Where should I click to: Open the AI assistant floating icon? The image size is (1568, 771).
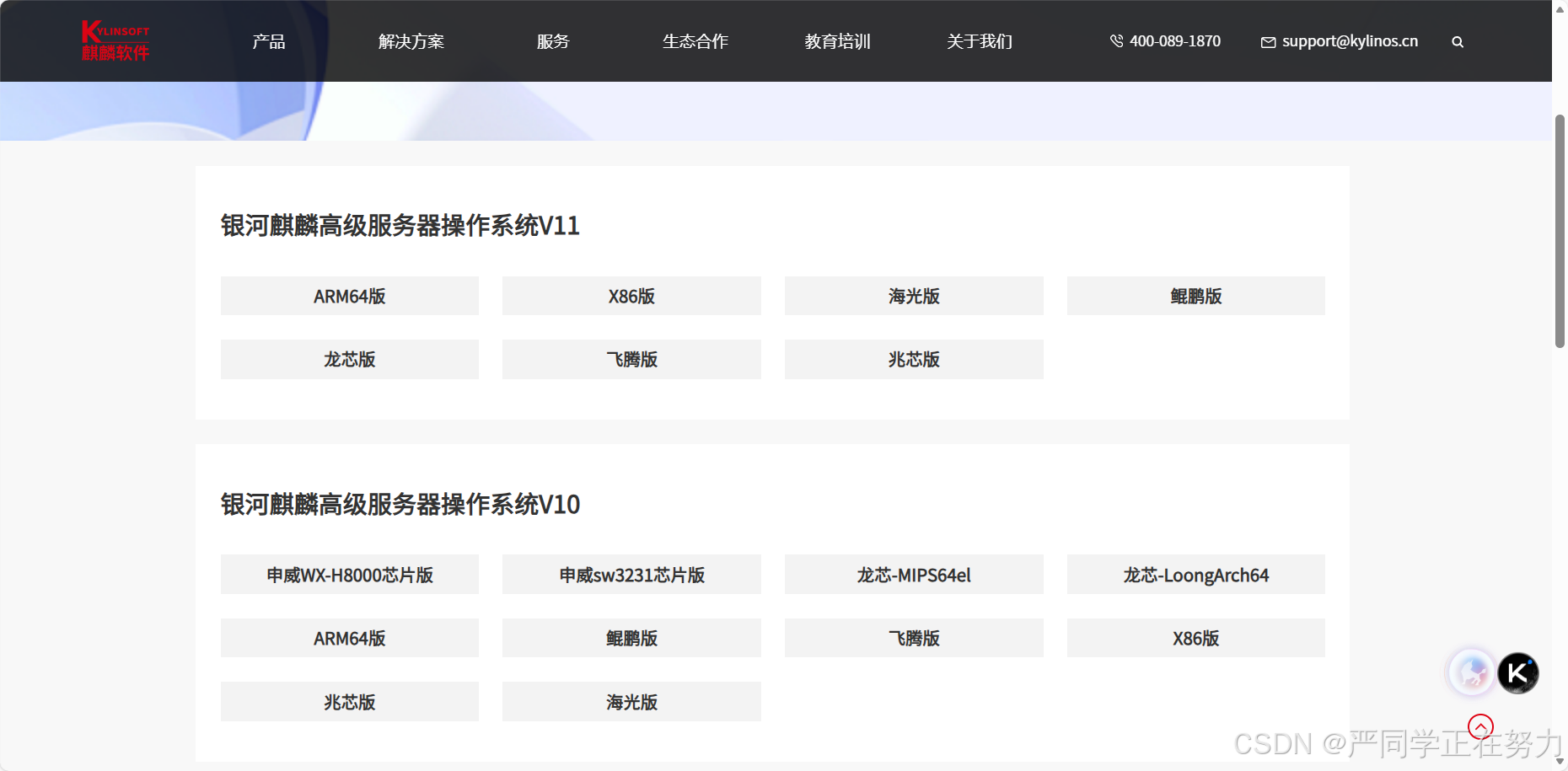(1472, 672)
